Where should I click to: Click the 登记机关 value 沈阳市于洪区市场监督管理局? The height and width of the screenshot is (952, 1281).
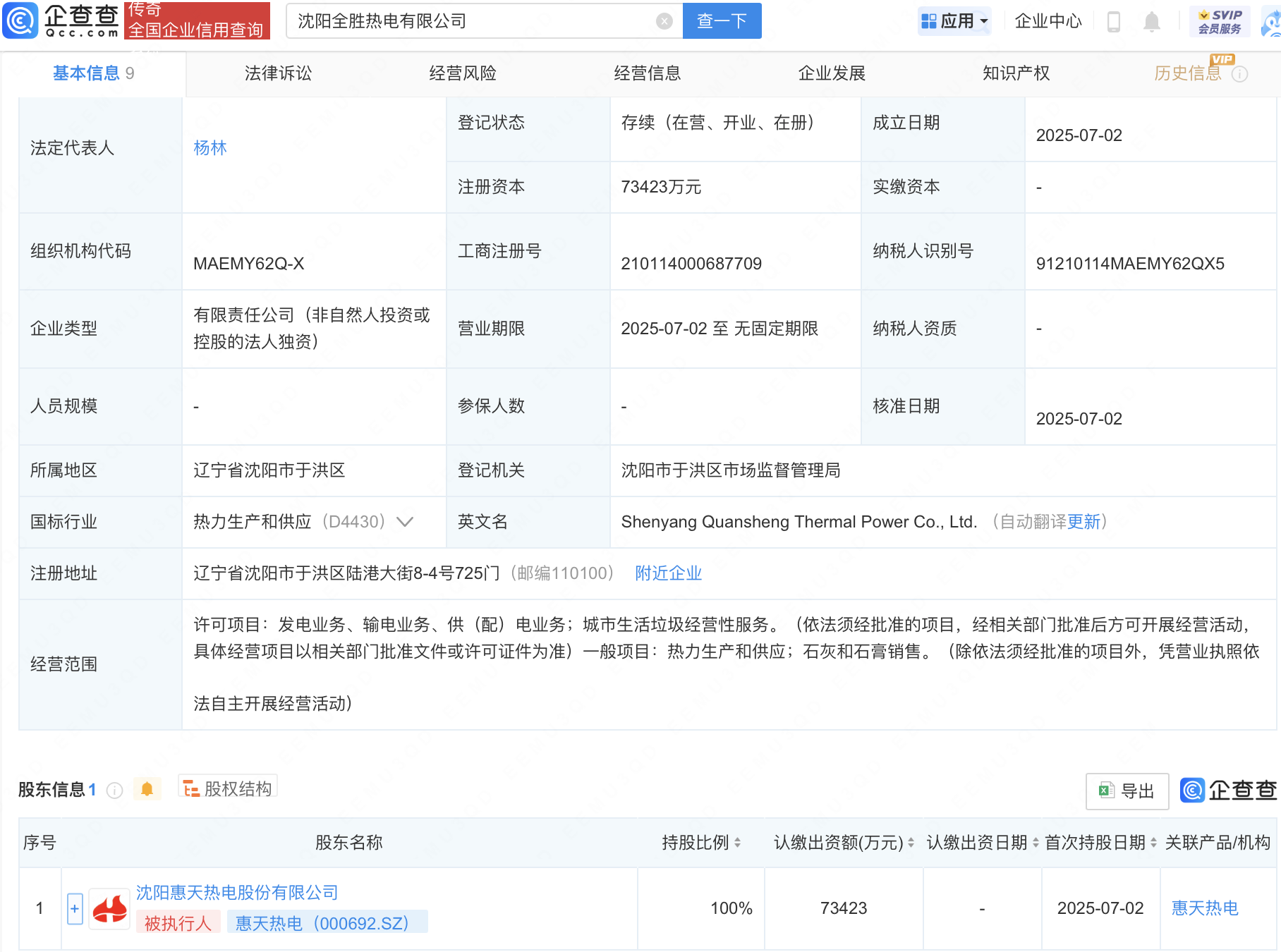731,470
